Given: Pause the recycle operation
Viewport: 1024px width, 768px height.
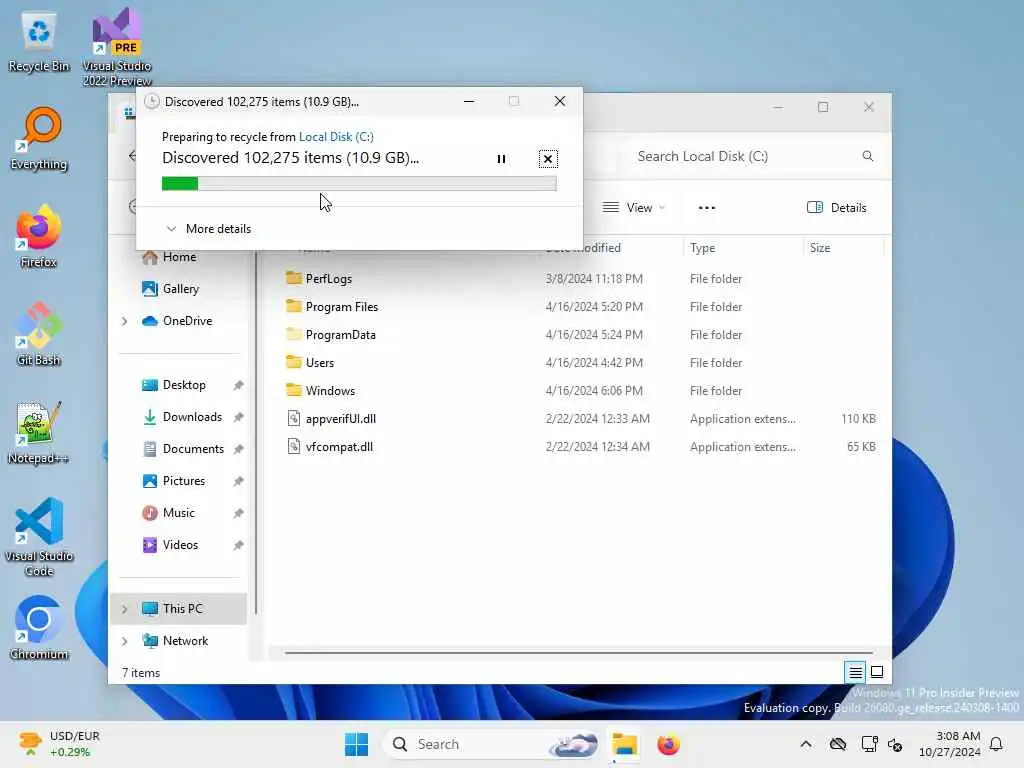Looking at the screenshot, I should [501, 159].
